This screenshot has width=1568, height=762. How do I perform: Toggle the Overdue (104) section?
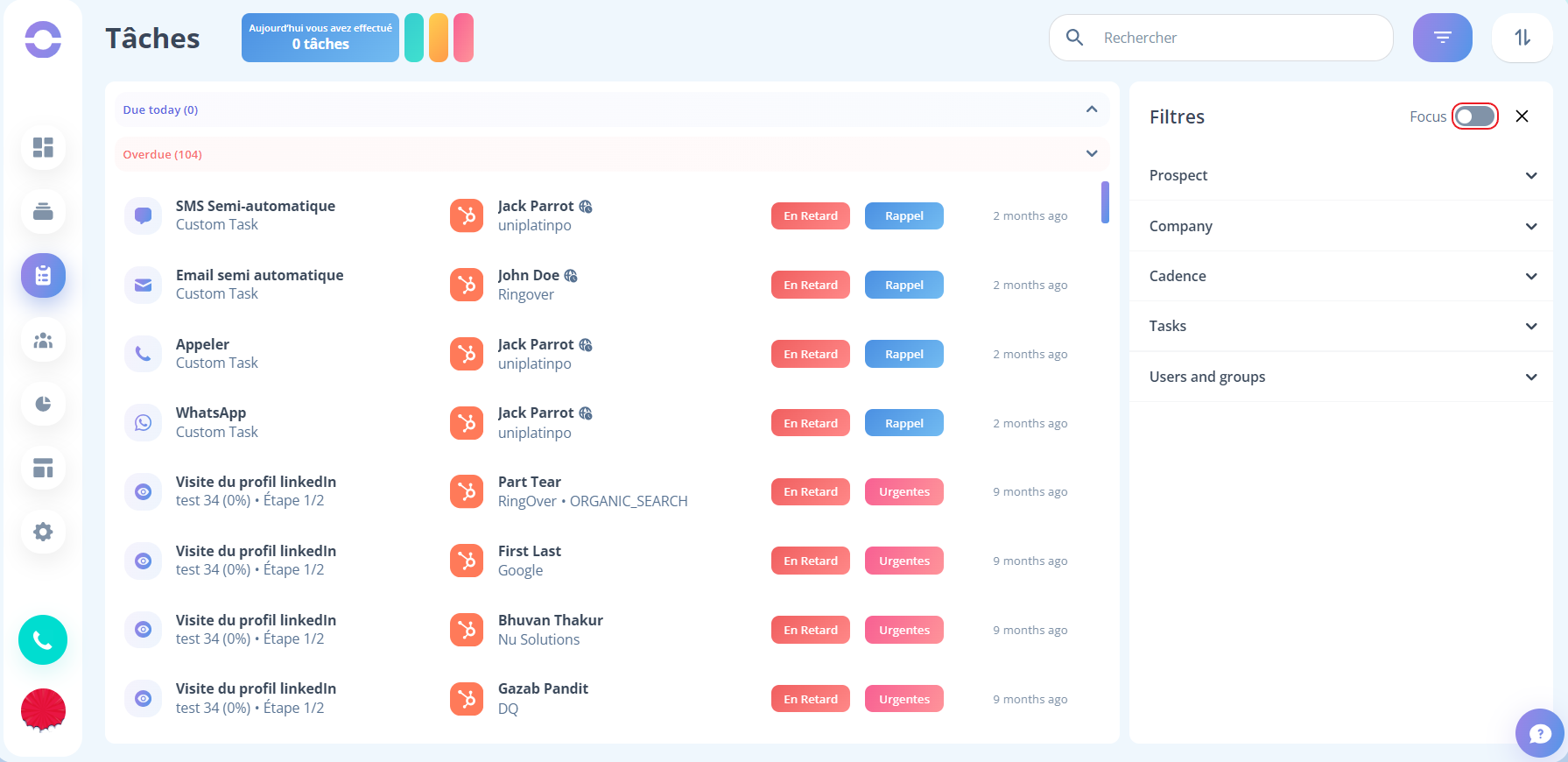pyautogui.click(x=612, y=154)
